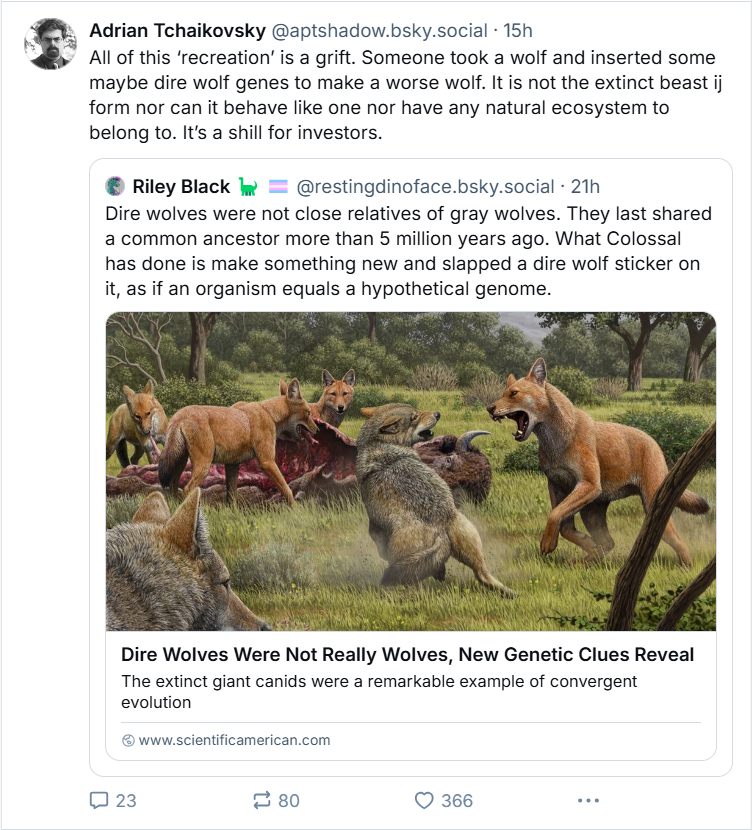Open the dire wolves illustration thumbnail

(x=410, y=471)
